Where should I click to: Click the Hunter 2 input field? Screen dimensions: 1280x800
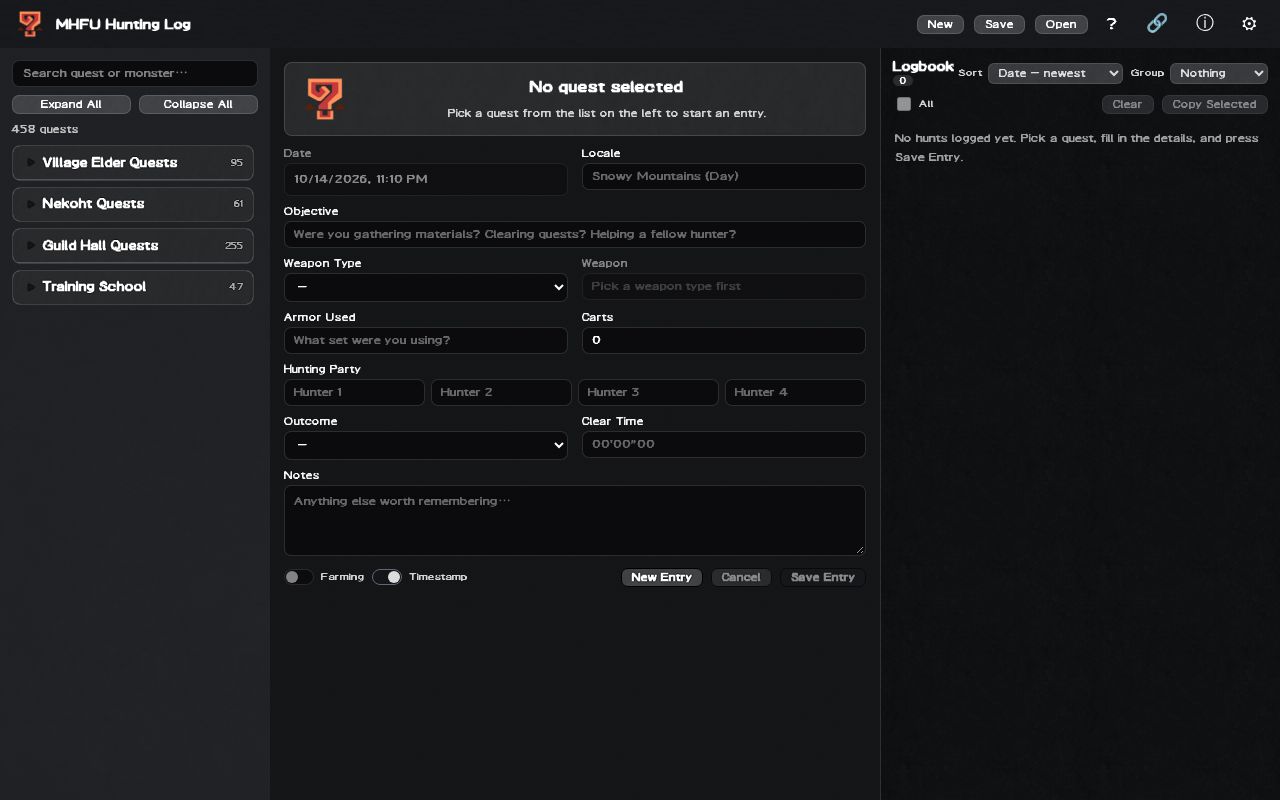coord(501,392)
